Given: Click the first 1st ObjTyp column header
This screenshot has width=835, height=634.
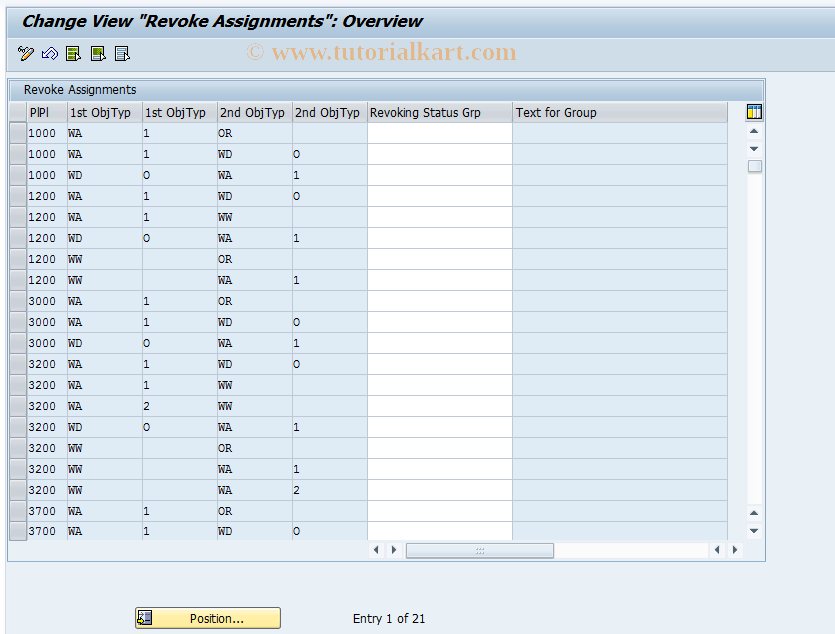Looking at the screenshot, I should point(105,112).
